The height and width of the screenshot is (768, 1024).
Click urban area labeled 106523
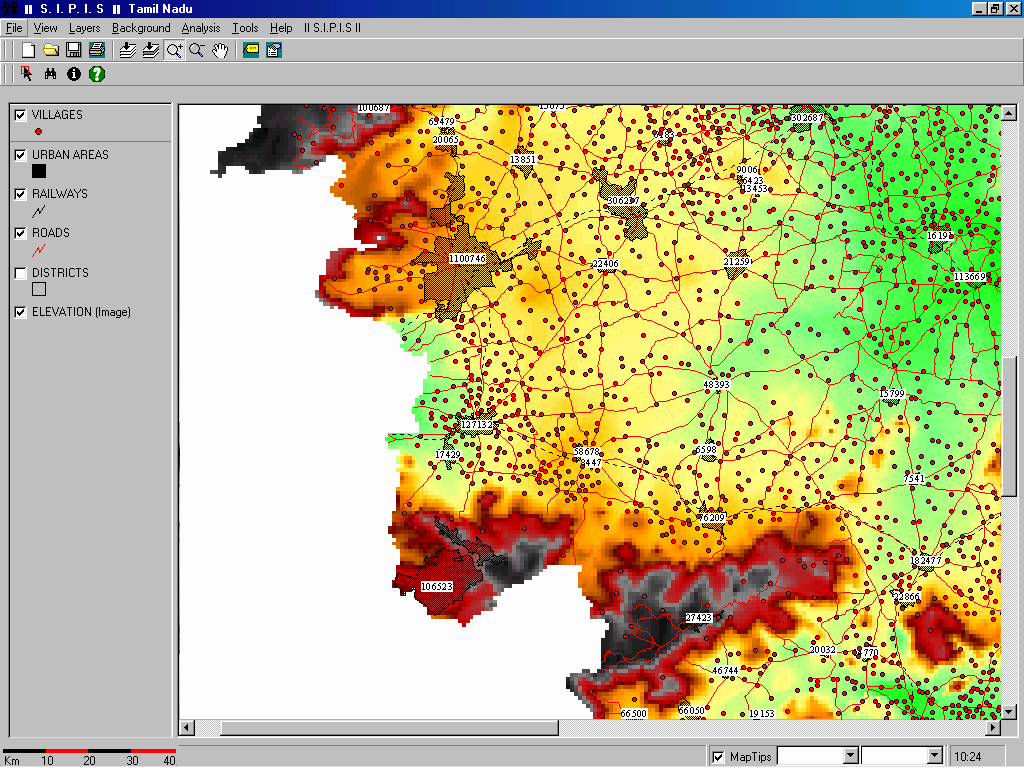tap(437, 586)
